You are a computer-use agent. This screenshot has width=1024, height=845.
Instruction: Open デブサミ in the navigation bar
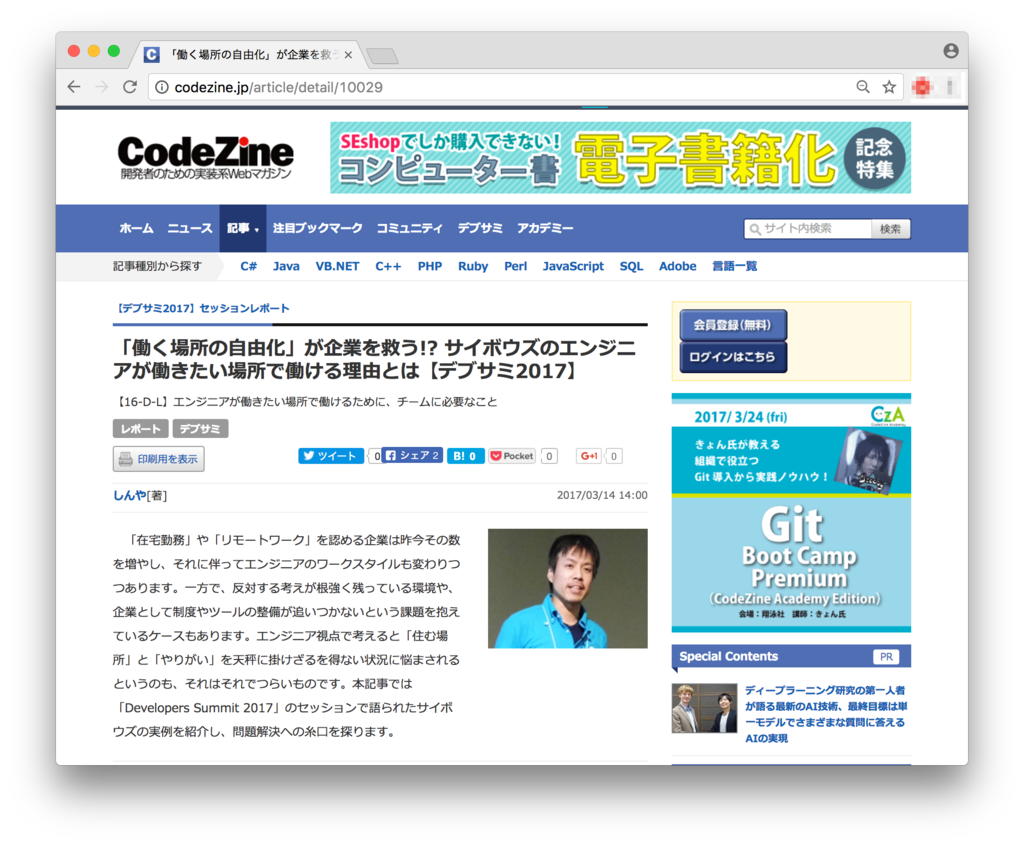(480, 228)
